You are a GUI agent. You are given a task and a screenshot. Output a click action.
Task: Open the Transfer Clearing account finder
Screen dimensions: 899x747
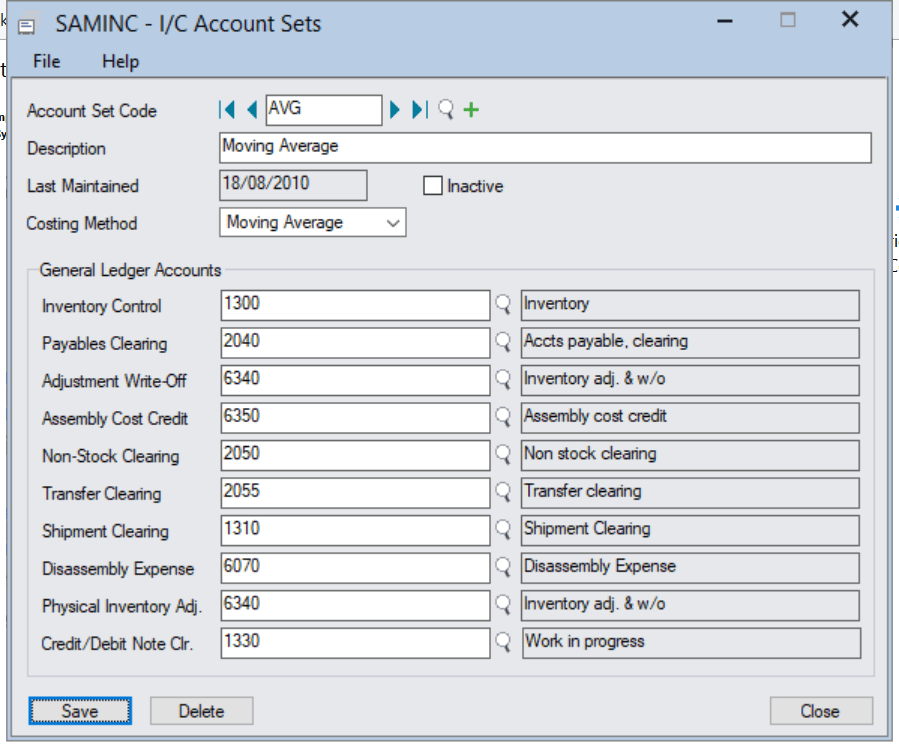pos(503,493)
